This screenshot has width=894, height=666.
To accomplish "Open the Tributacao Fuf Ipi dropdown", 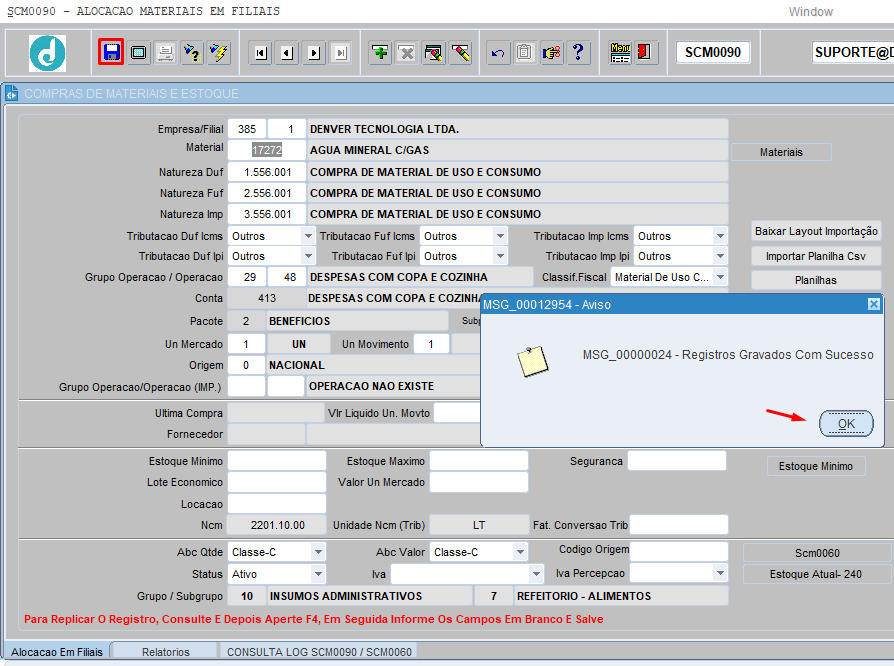I will (500, 256).
